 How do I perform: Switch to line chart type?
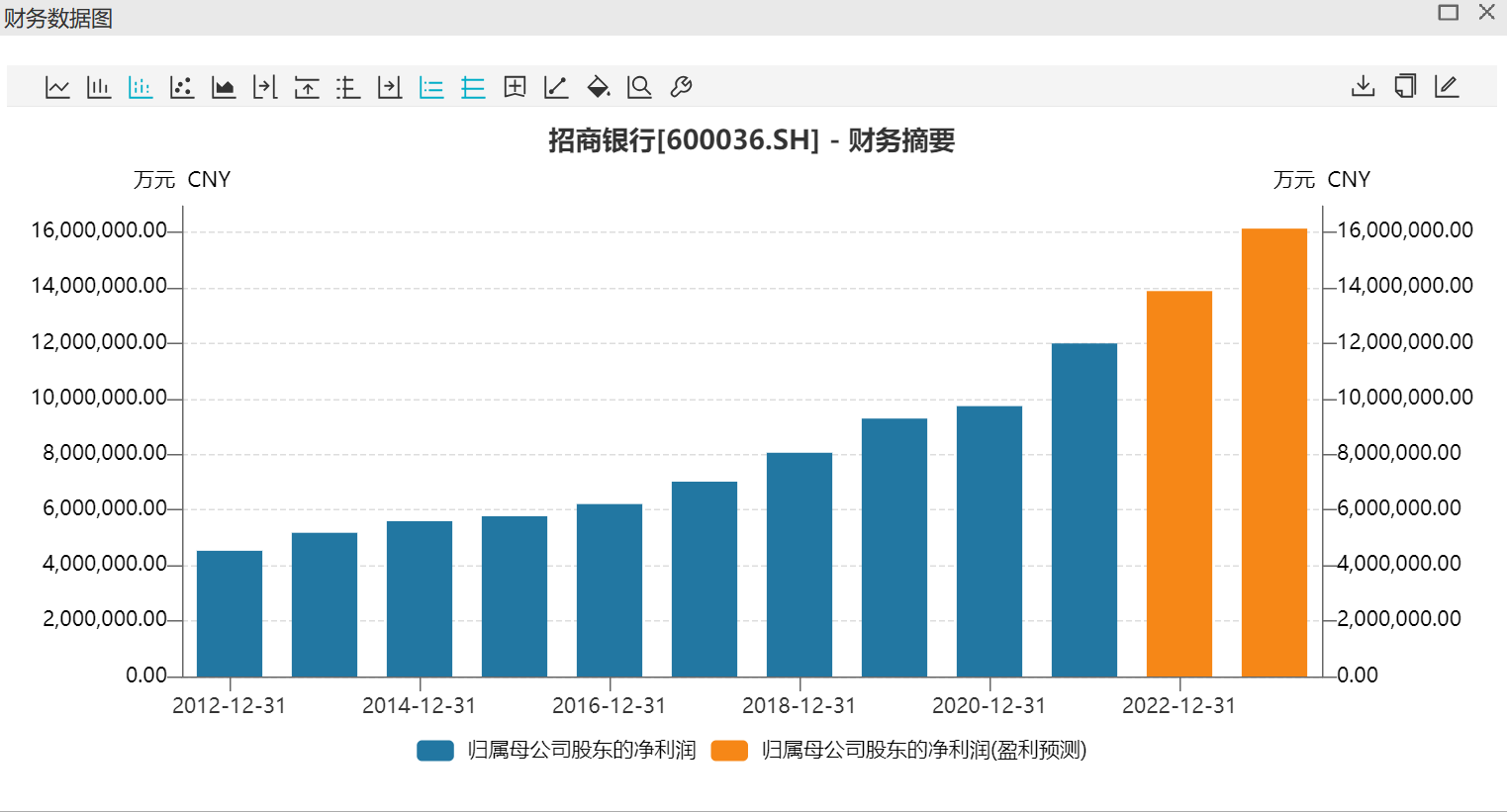click(57, 87)
